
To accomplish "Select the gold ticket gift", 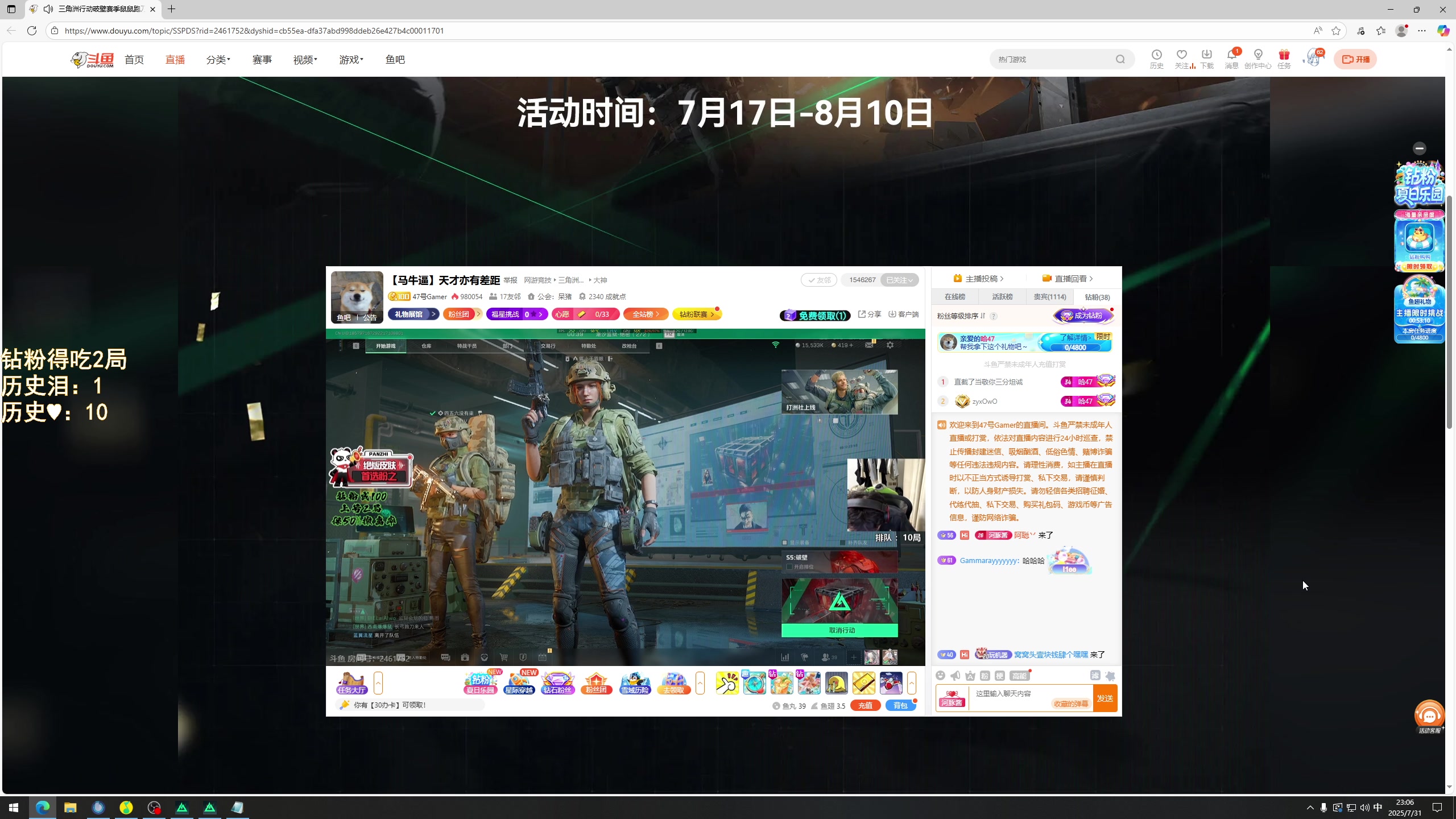I will [863, 683].
